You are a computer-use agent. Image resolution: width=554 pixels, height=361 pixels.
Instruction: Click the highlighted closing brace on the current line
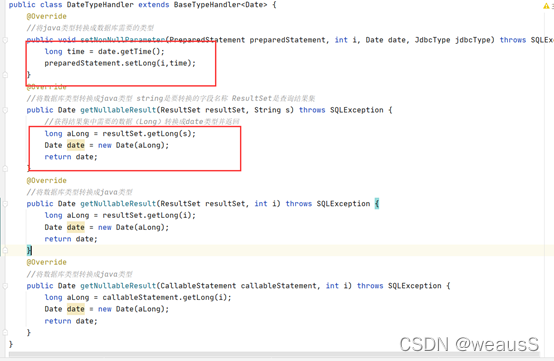pos(29,250)
